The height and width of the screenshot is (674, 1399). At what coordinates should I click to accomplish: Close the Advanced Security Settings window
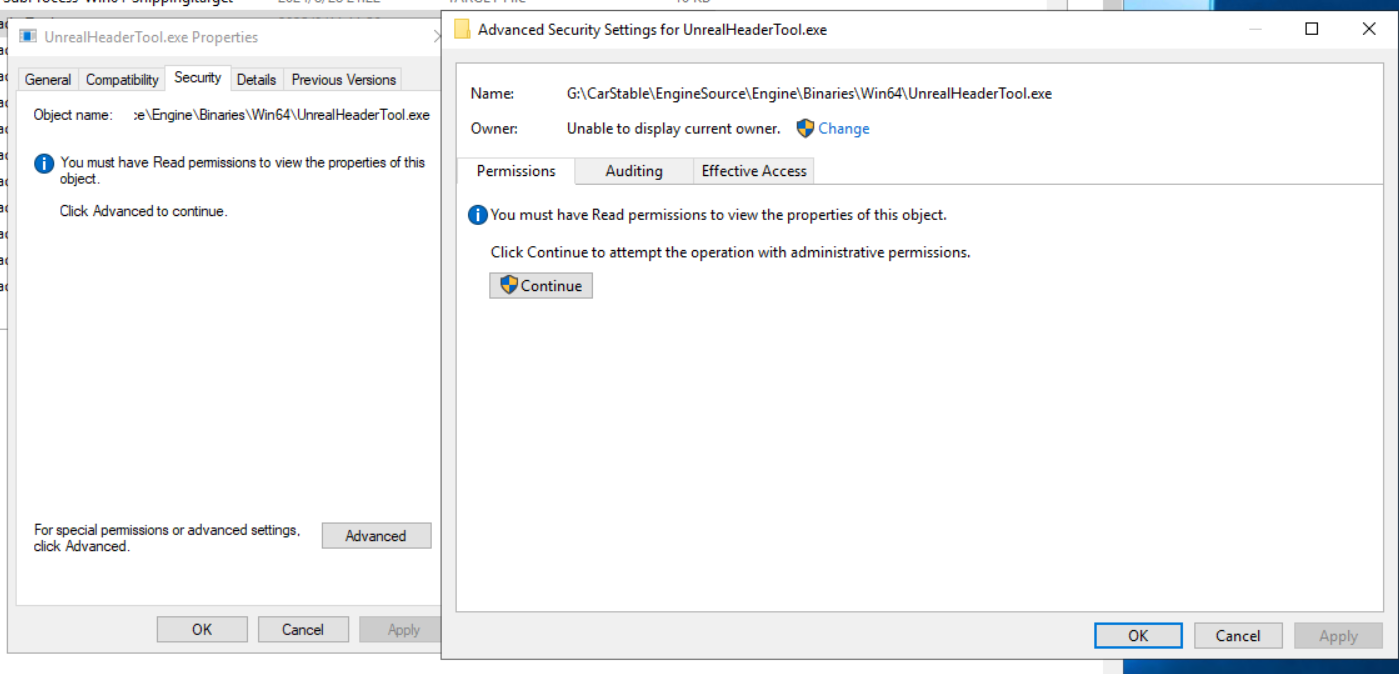[1369, 29]
